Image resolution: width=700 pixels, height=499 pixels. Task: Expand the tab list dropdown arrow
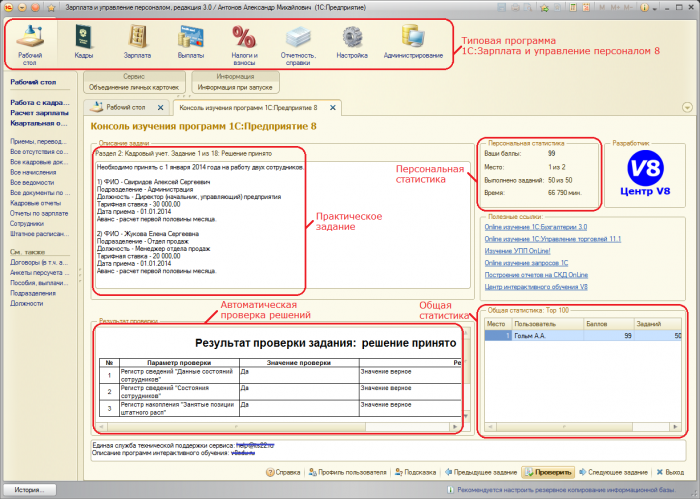click(x=687, y=108)
